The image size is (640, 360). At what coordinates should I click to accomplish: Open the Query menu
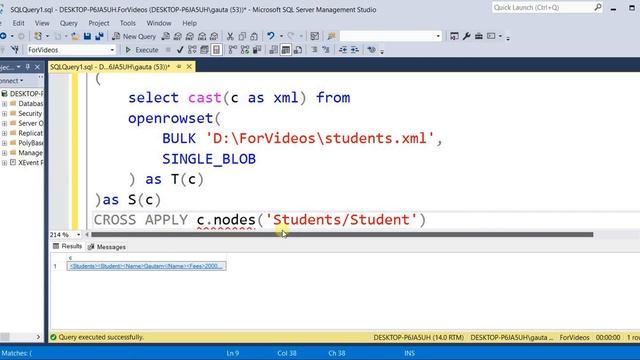pyautogui.click(x=69, y=23)
